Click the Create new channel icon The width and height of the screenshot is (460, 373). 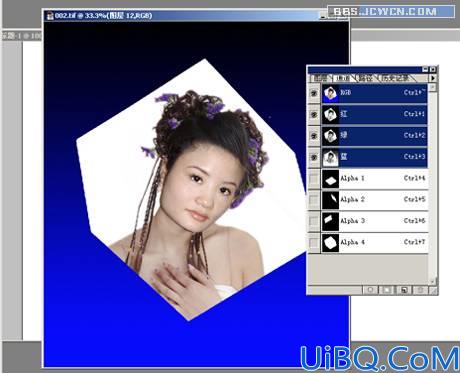[x=404, y=290]
